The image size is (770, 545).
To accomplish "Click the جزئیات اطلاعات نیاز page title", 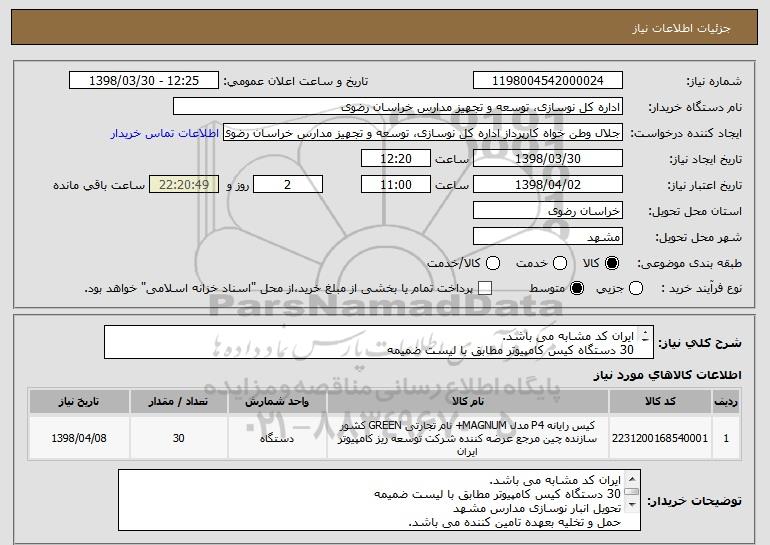I will (681, 28).
